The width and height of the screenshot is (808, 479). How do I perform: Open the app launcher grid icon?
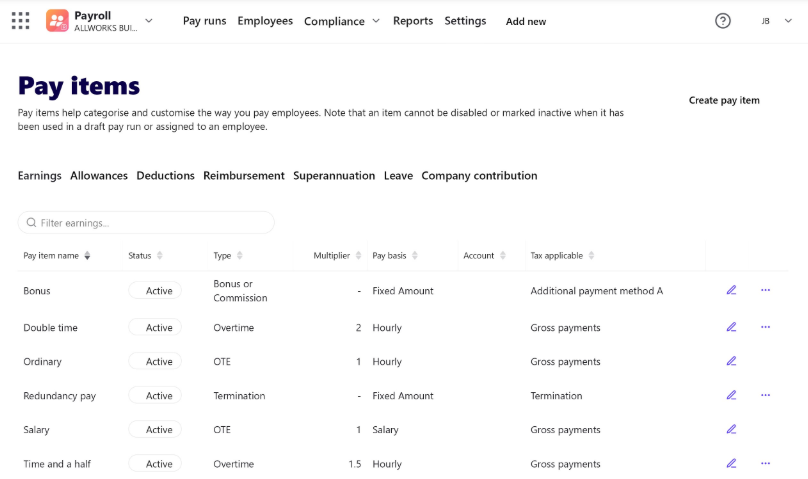coord(21,21)
